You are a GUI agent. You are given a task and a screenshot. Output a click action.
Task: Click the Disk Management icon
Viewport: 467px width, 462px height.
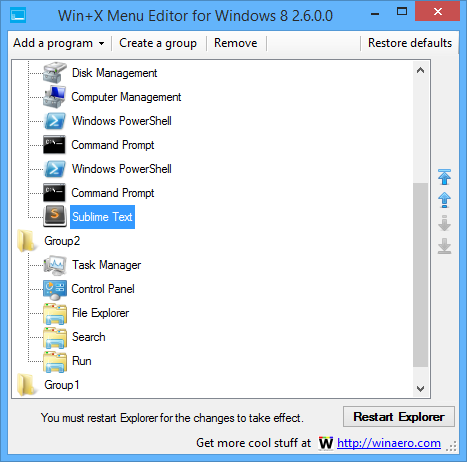coord(54,73)
